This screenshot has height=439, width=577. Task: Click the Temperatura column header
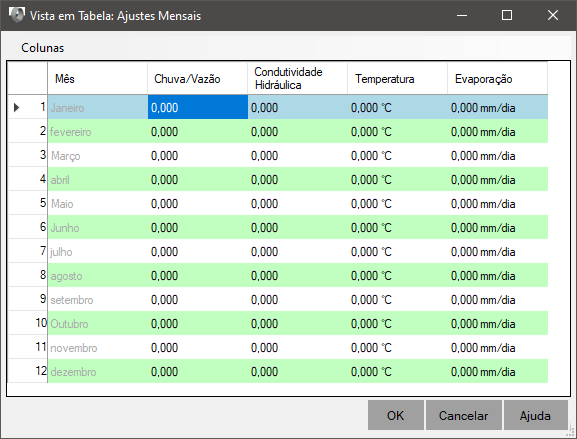398,78
